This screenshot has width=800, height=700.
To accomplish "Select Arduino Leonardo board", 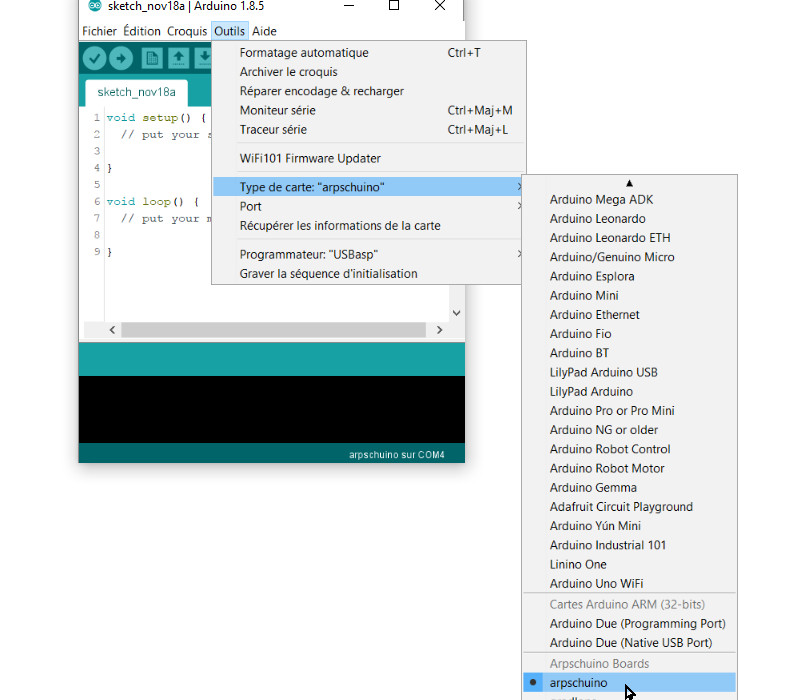I will point(630,219).
